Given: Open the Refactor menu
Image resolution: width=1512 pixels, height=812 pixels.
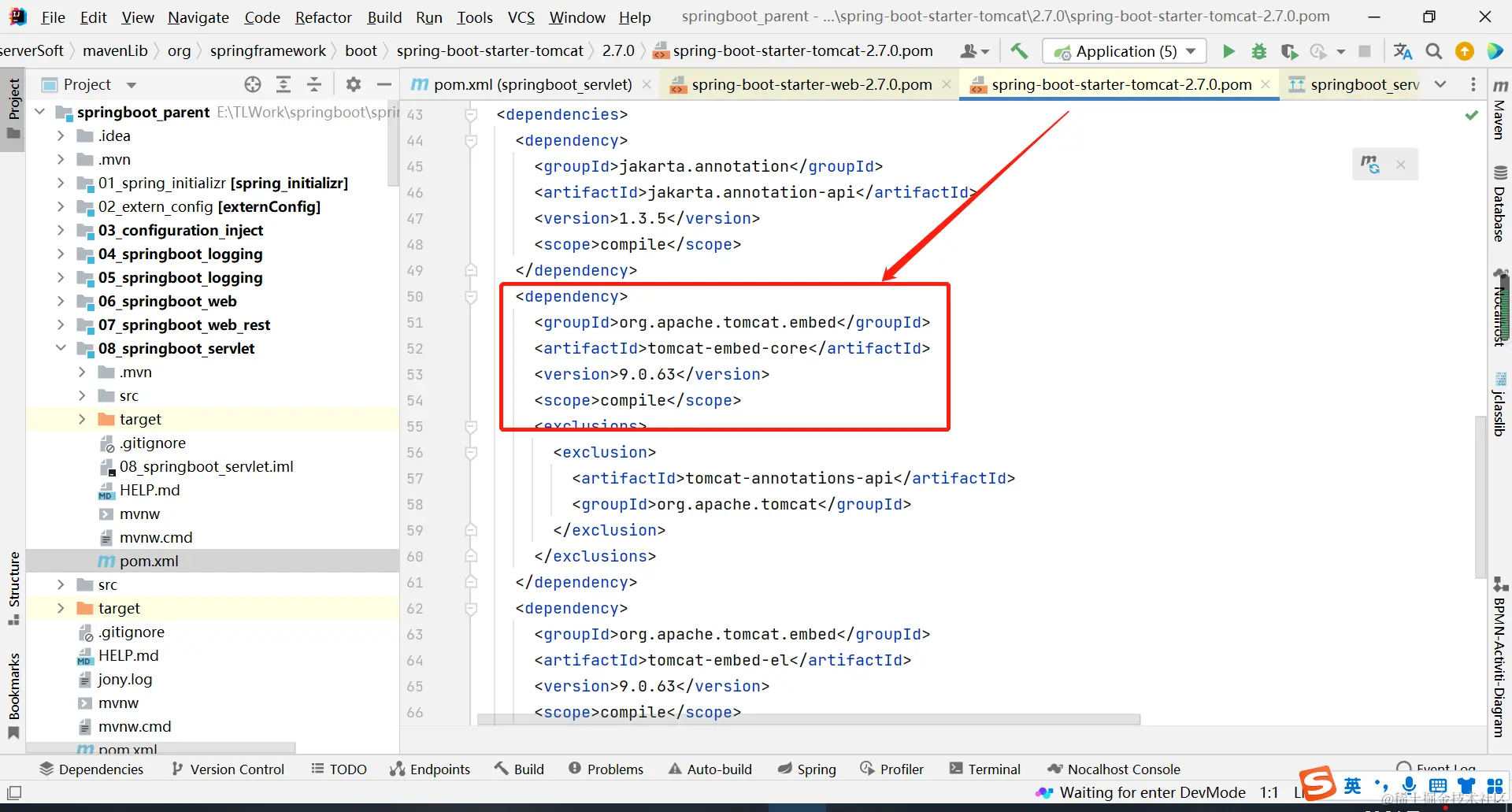Looking at the screenshot, I should point(324,17).
